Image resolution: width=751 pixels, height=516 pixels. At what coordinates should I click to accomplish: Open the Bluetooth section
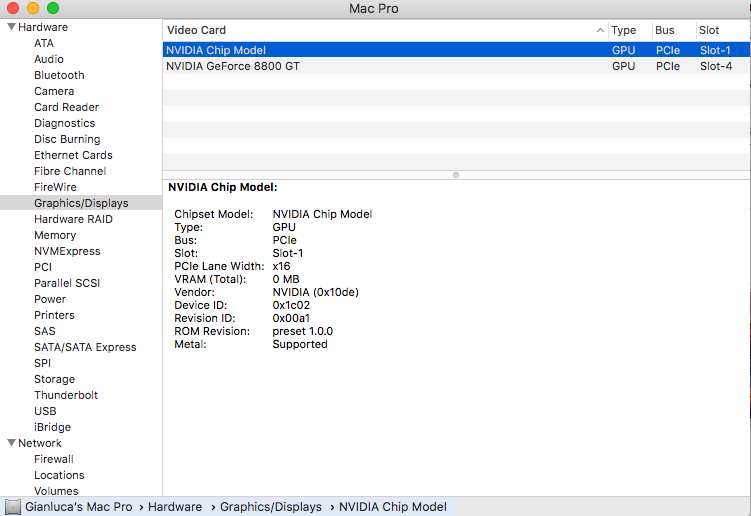(x=59, y=75)
